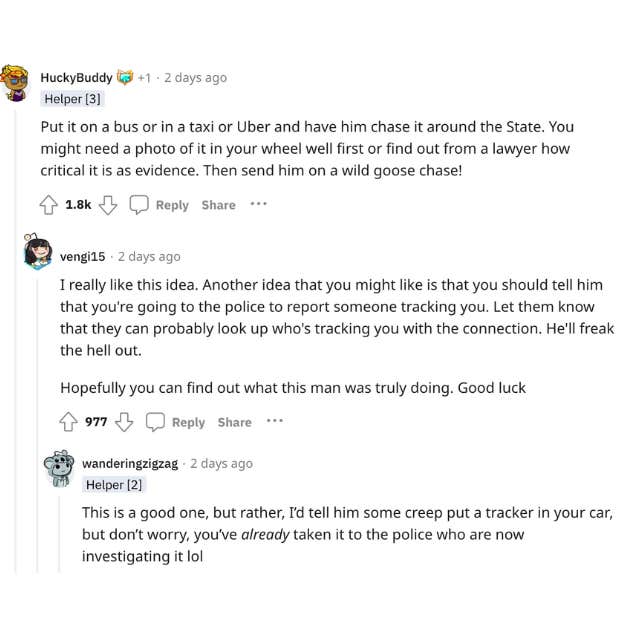Click vengi15's avatar image
Screen dimensions: 620x620
[38, 252]
